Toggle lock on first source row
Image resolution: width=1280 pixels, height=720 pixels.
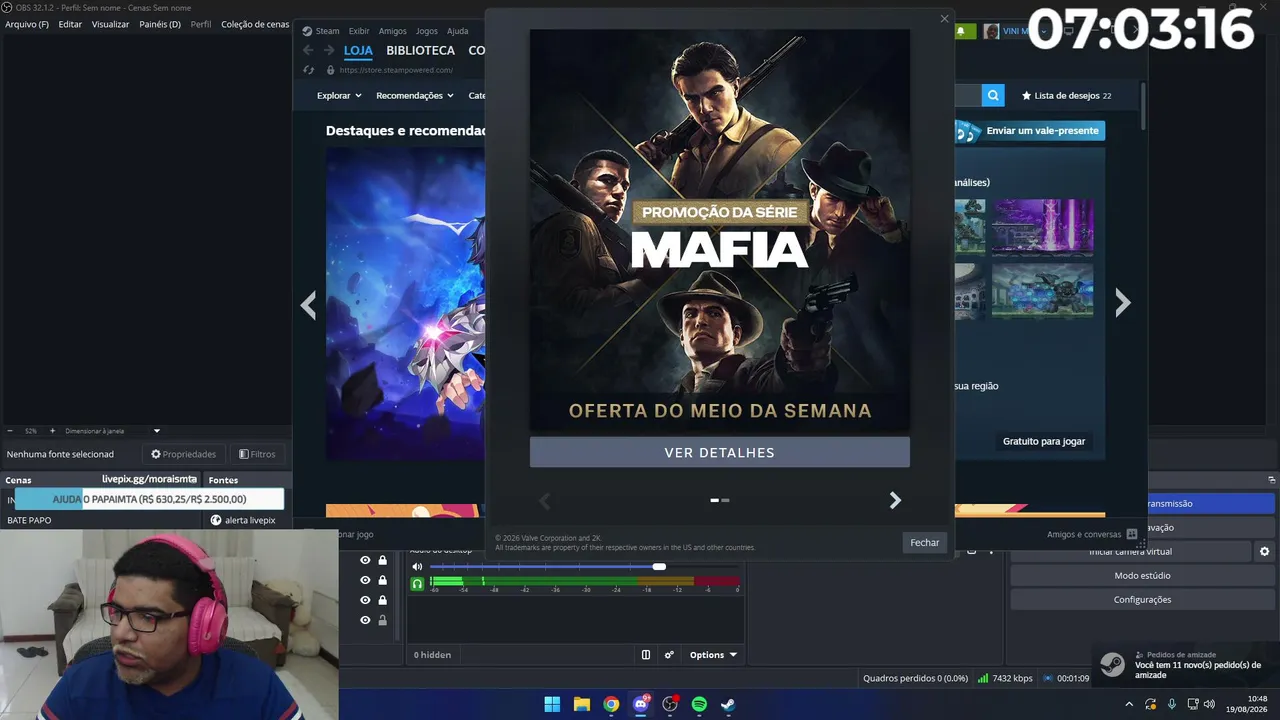click(382, 560)
